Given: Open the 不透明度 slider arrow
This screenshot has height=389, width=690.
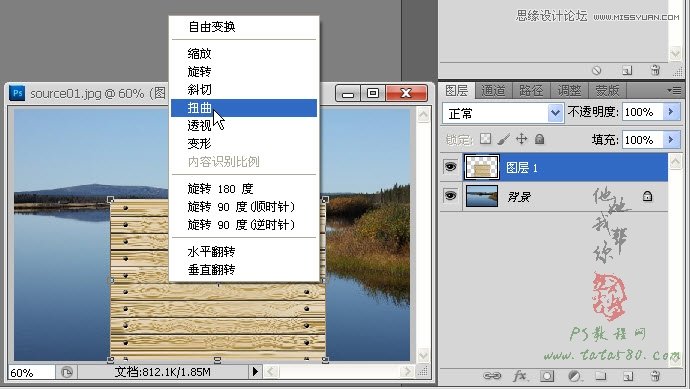Looking at the screenshot, I should pos(672,112).
